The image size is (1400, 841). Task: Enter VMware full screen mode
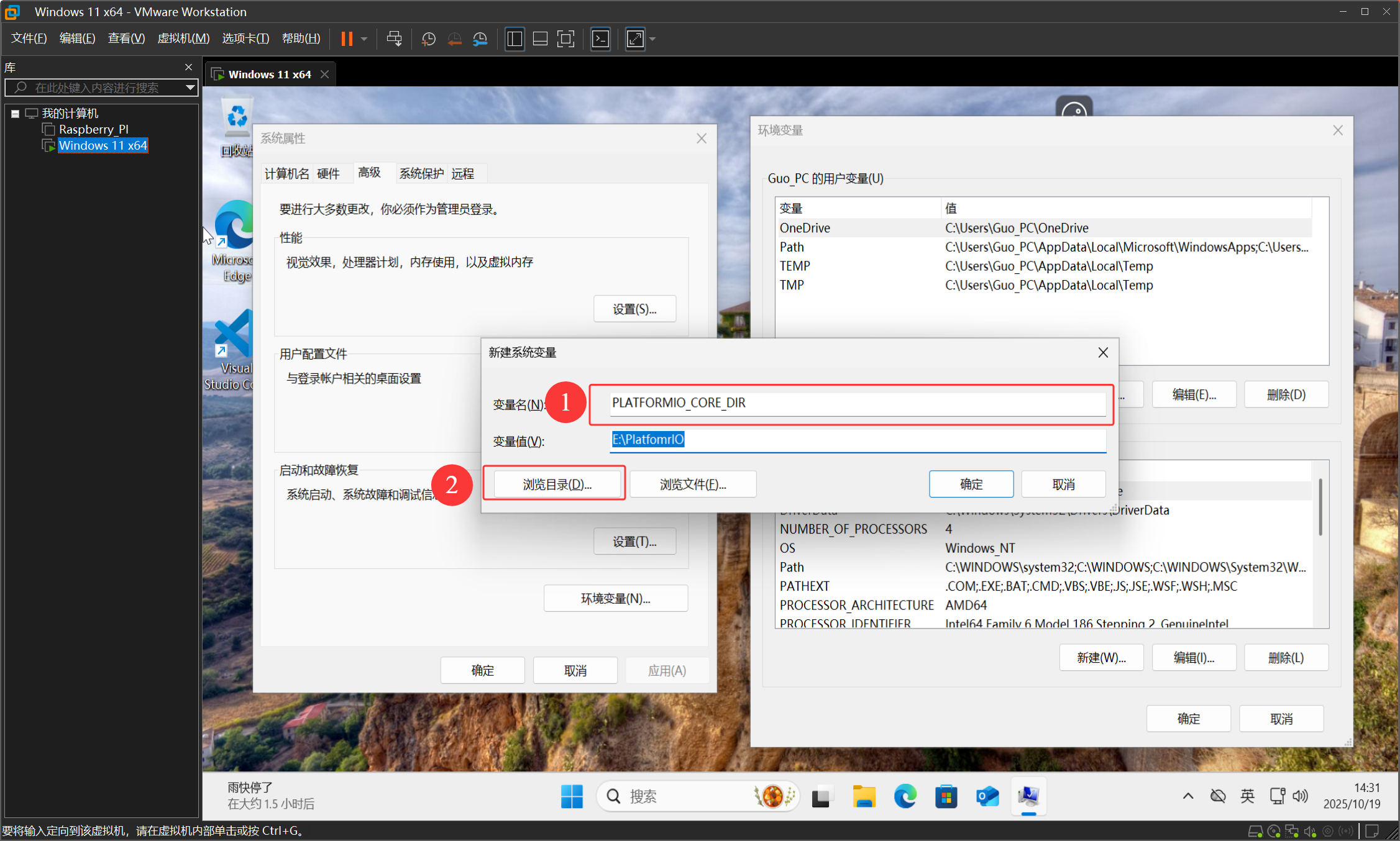[565, 39]
